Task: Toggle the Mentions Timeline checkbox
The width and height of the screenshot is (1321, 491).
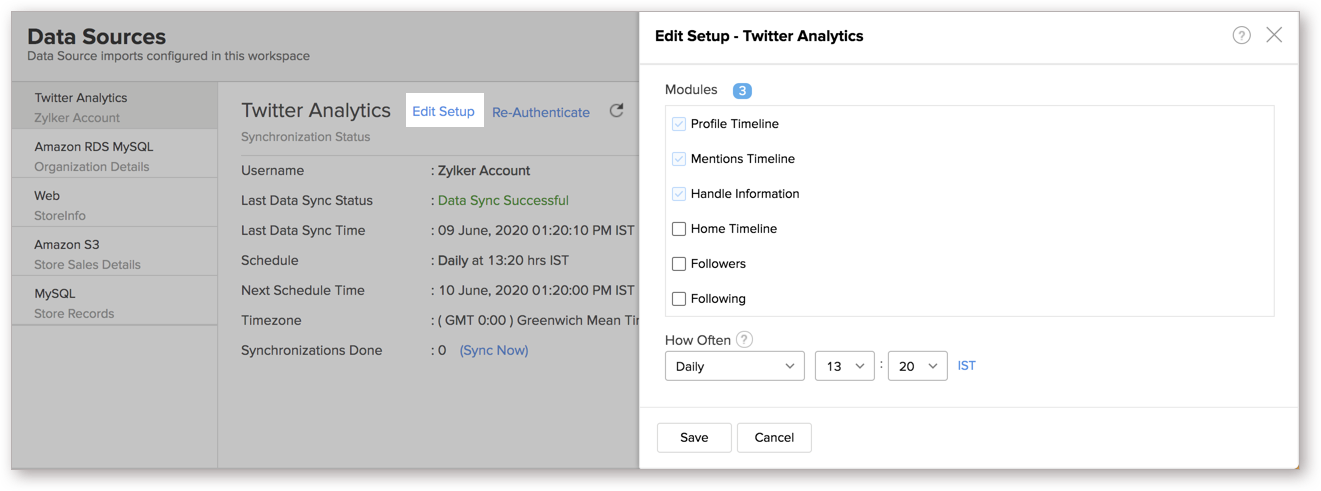Action: 679,159
